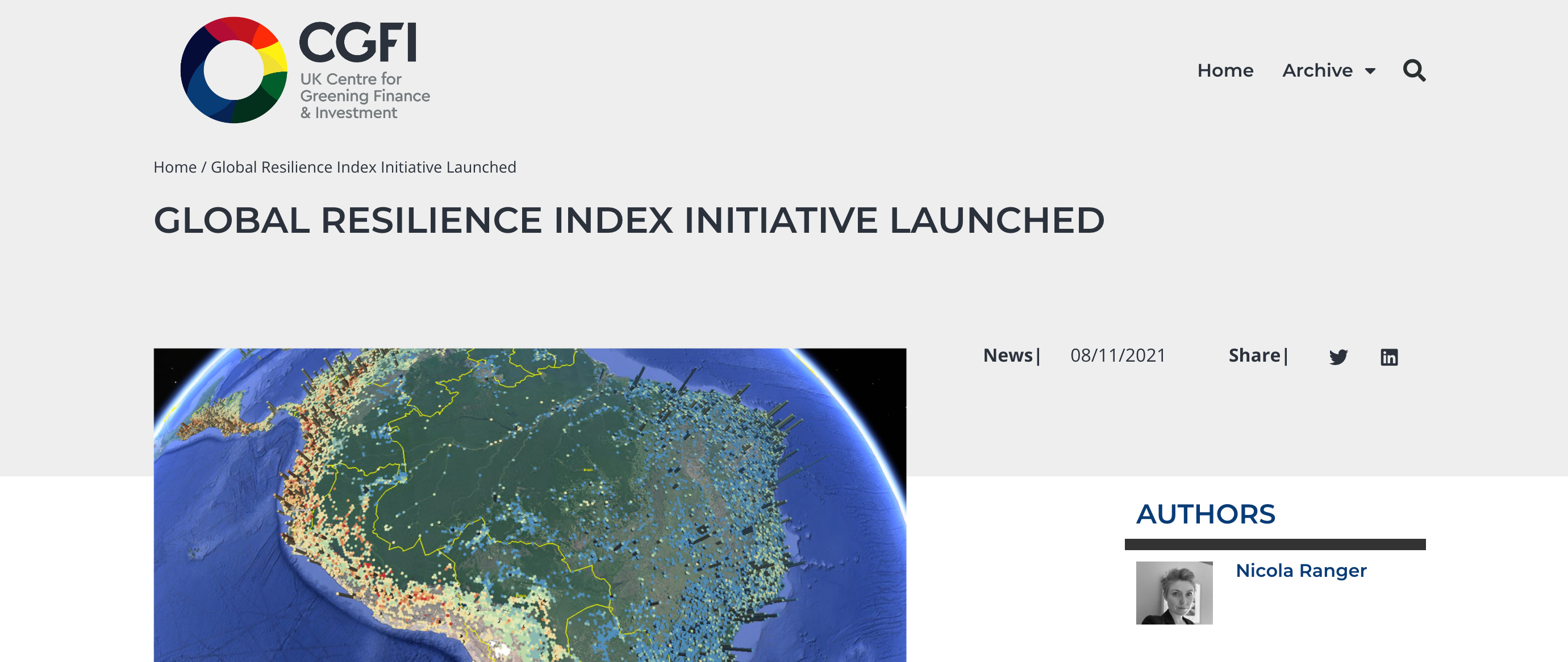Expand the Archive dropdown arrow
Viewport: 1568px width, 662px height.
pos(1370,71)
